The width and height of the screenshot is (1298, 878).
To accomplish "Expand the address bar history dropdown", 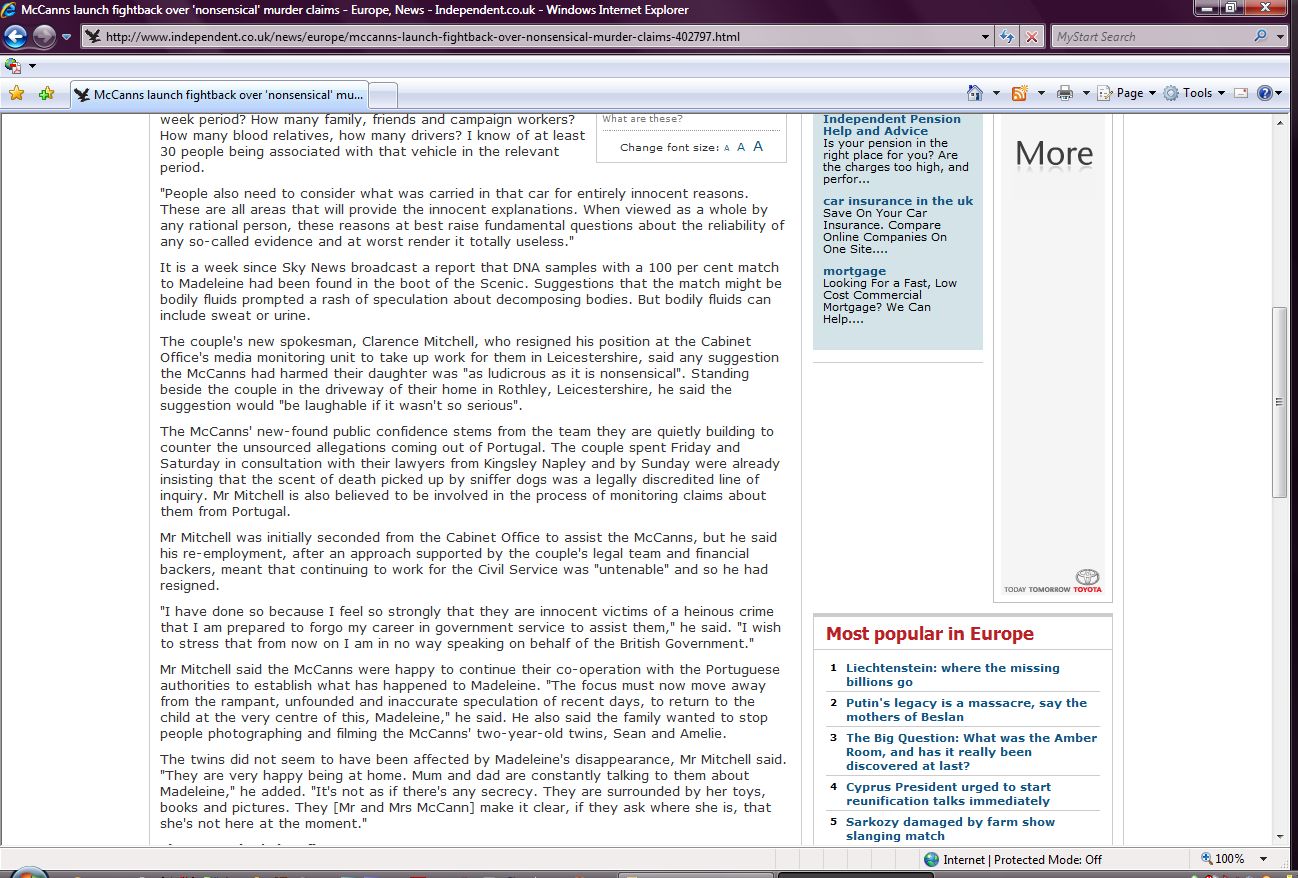I will 987,37.
